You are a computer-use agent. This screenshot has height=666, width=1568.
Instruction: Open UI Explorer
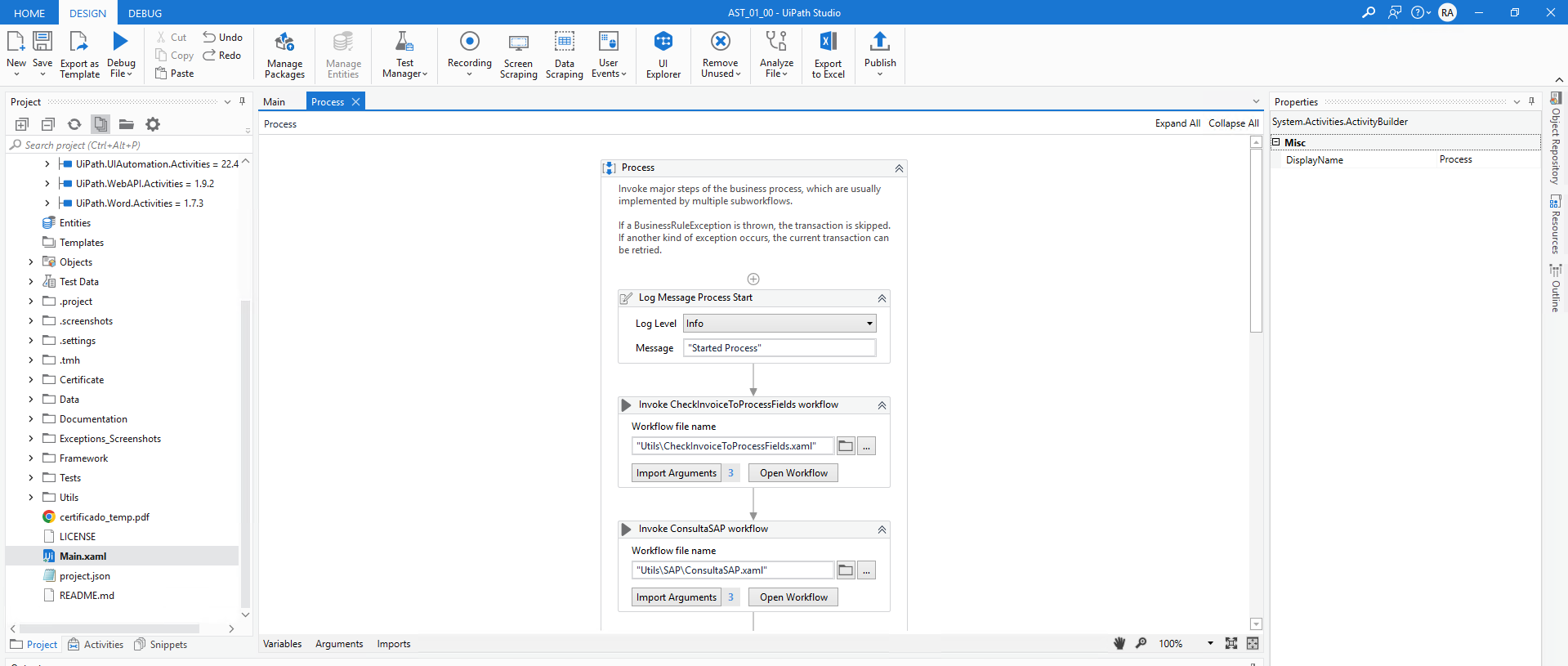pos(663,55)
